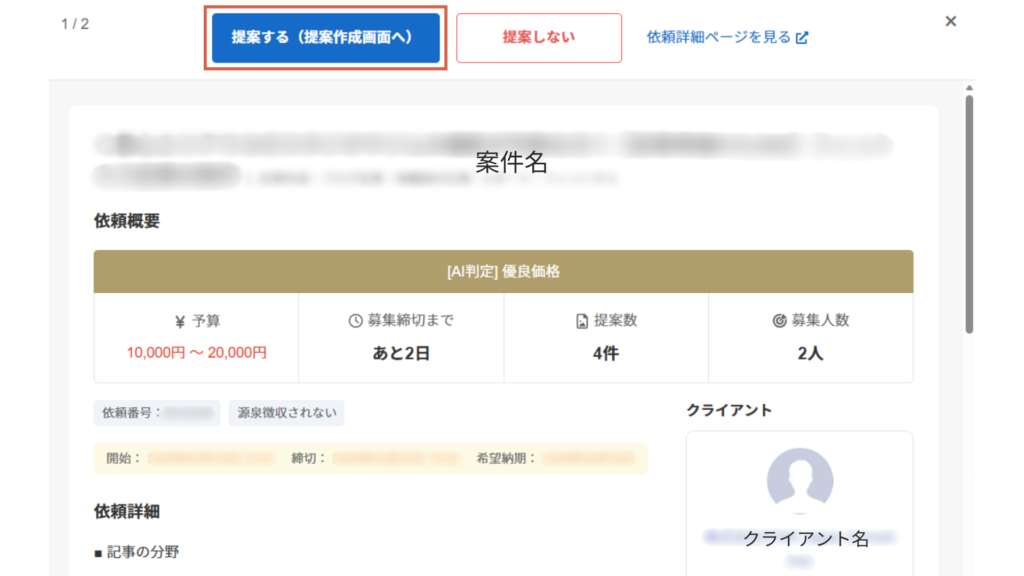Screen dimensions: 1024x576
Task: Select the client avatar image
Action: coord(799,481)
